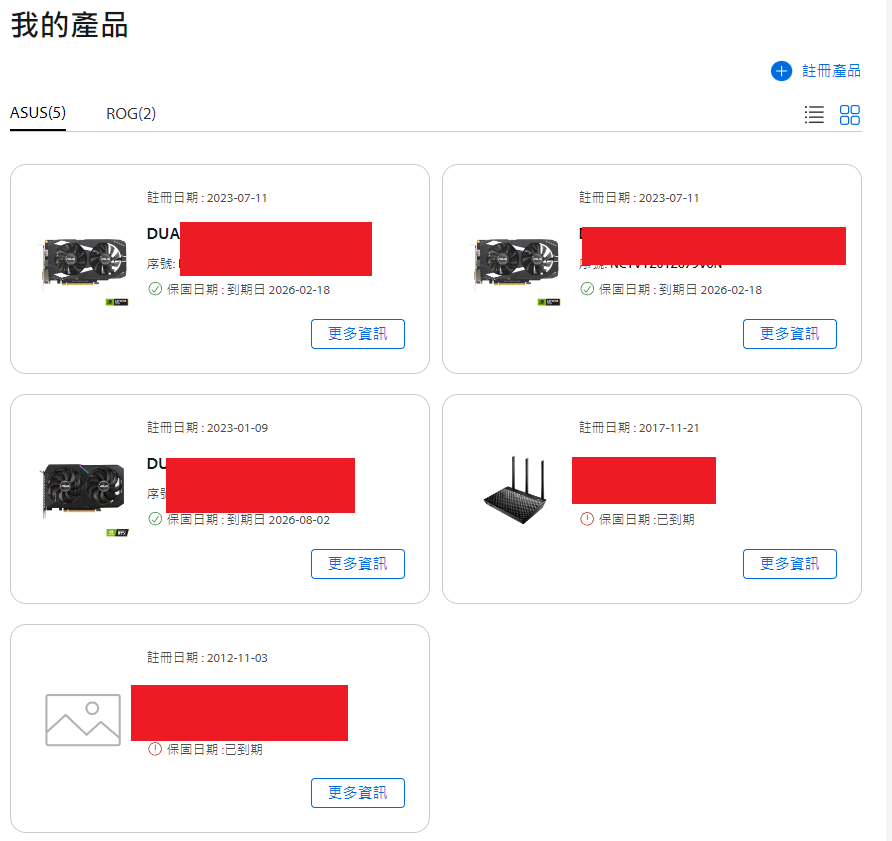This screenshot has width=892, height=841.
Task: Open 更多資訊 for second 2023-07-11 graphics card
Action: click(790, 334)
